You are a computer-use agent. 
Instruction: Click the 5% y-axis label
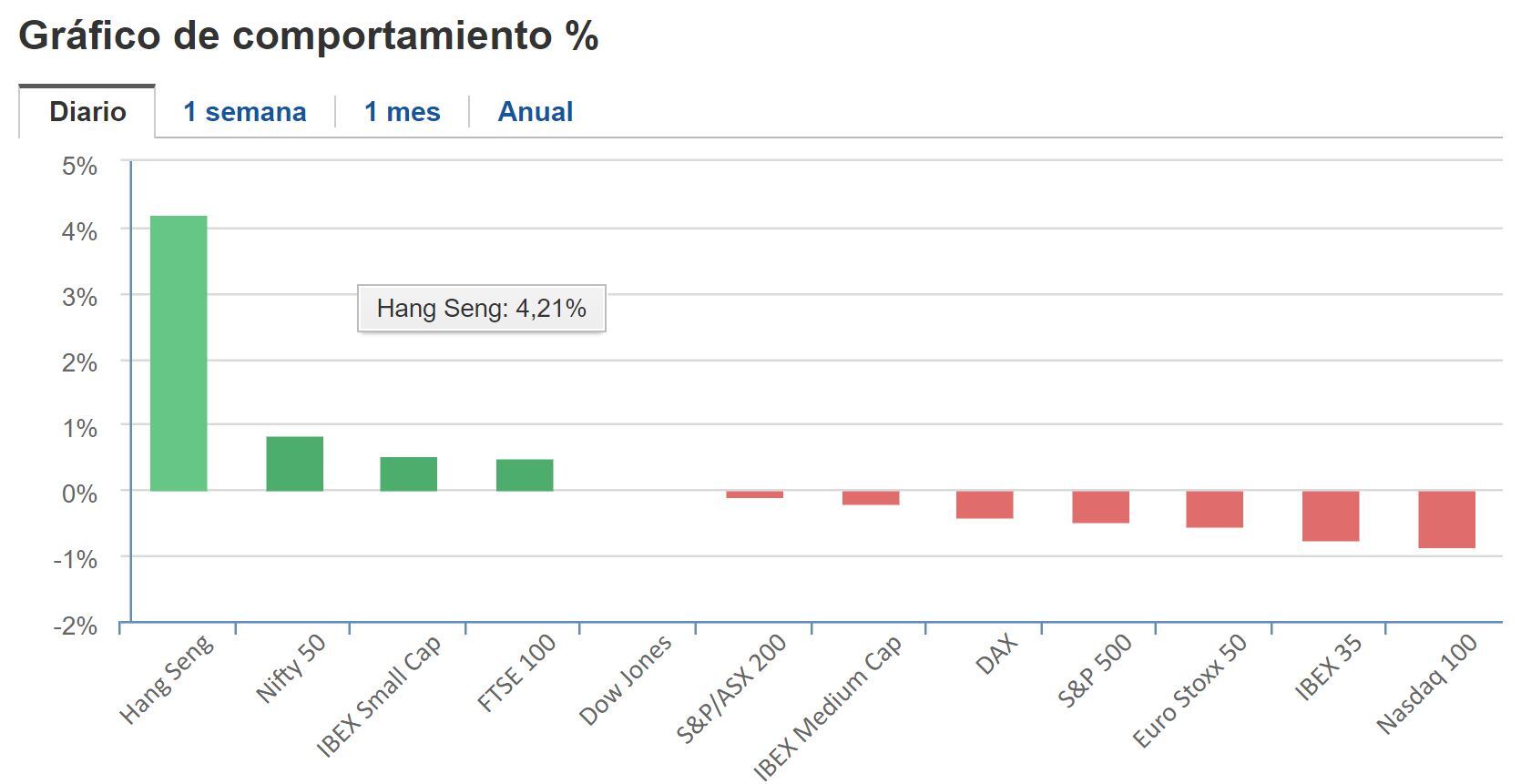[79, 167]
